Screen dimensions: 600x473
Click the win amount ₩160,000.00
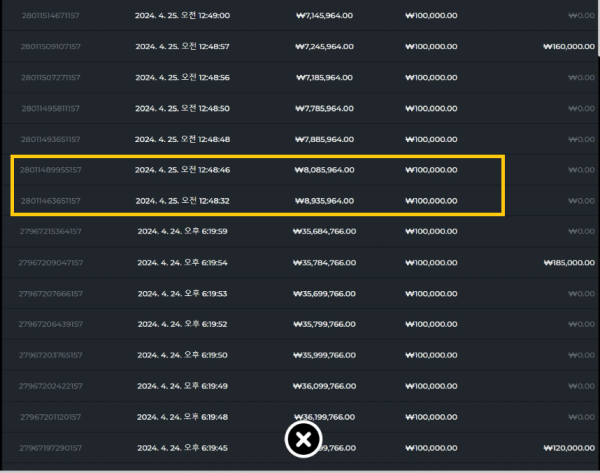click(569, 47)
